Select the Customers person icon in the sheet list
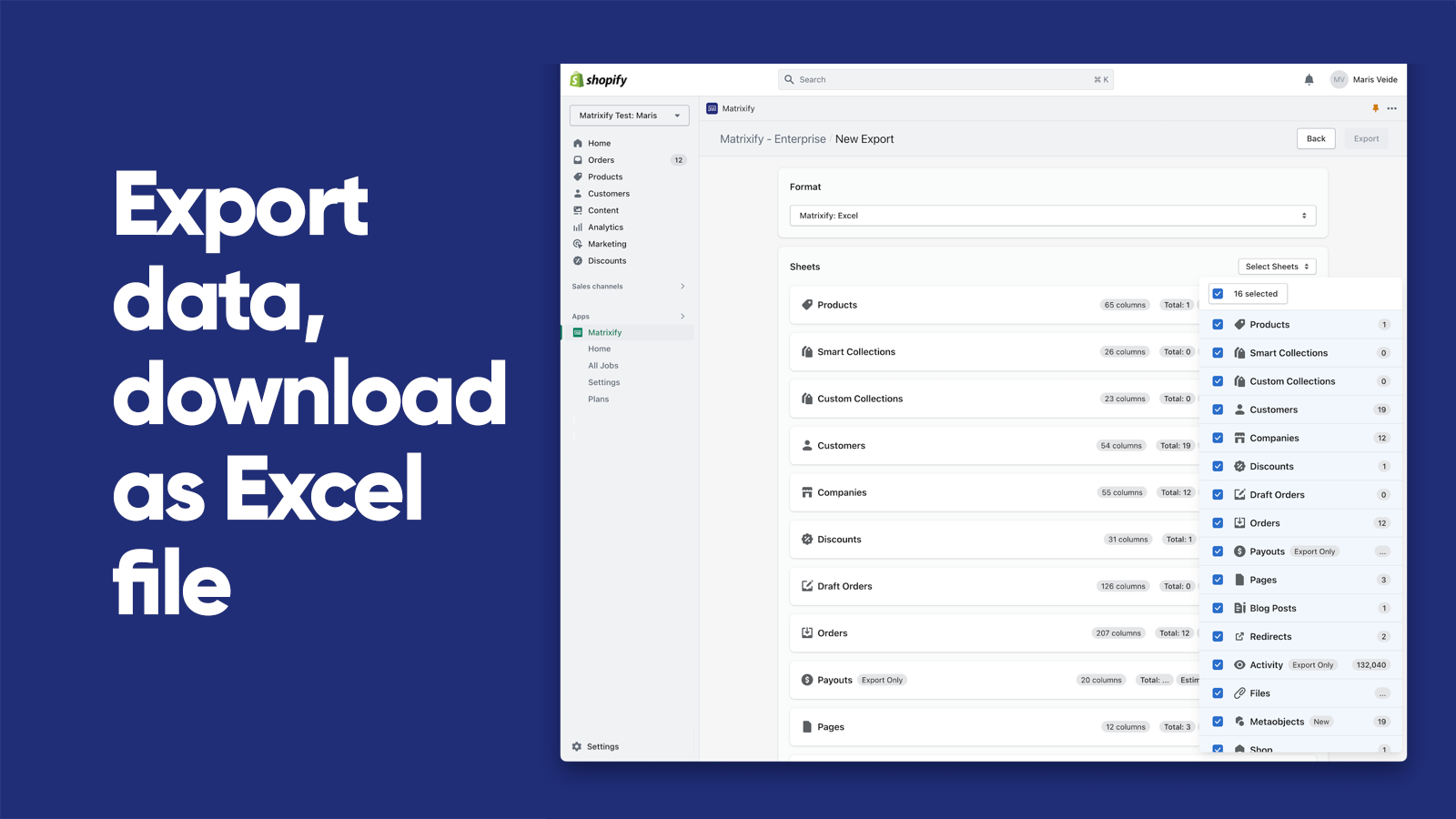Screen dimensions: 1456x819 [x=806, y=445]
